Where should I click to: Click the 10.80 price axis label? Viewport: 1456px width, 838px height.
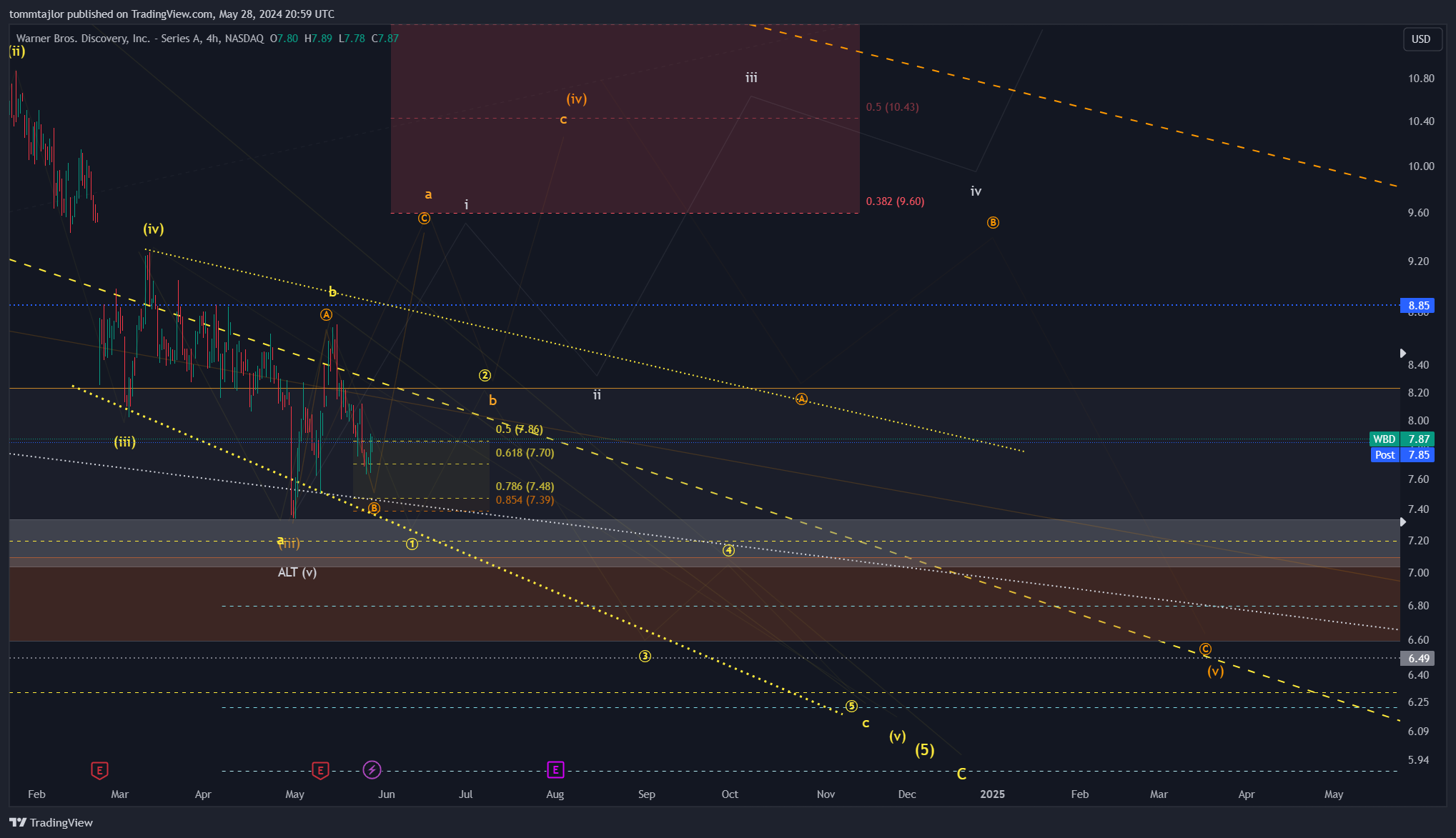(1421, 79)
